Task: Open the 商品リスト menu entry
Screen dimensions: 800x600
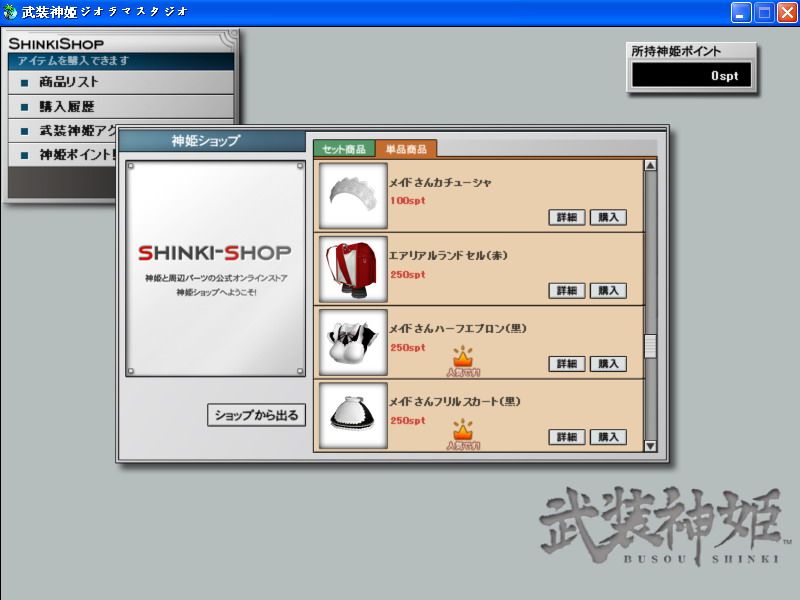Action: 121,82
